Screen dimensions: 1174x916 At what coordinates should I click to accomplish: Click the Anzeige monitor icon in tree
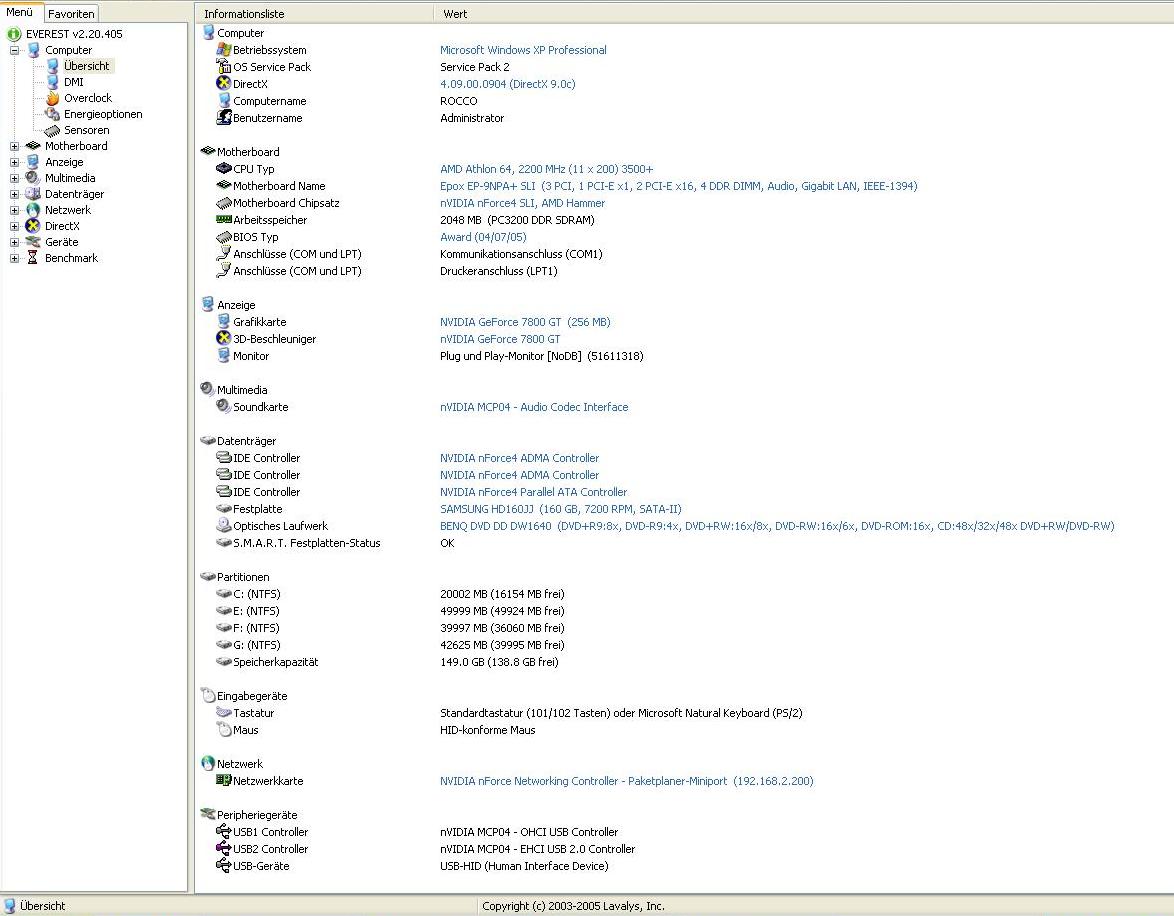(33, 162)
